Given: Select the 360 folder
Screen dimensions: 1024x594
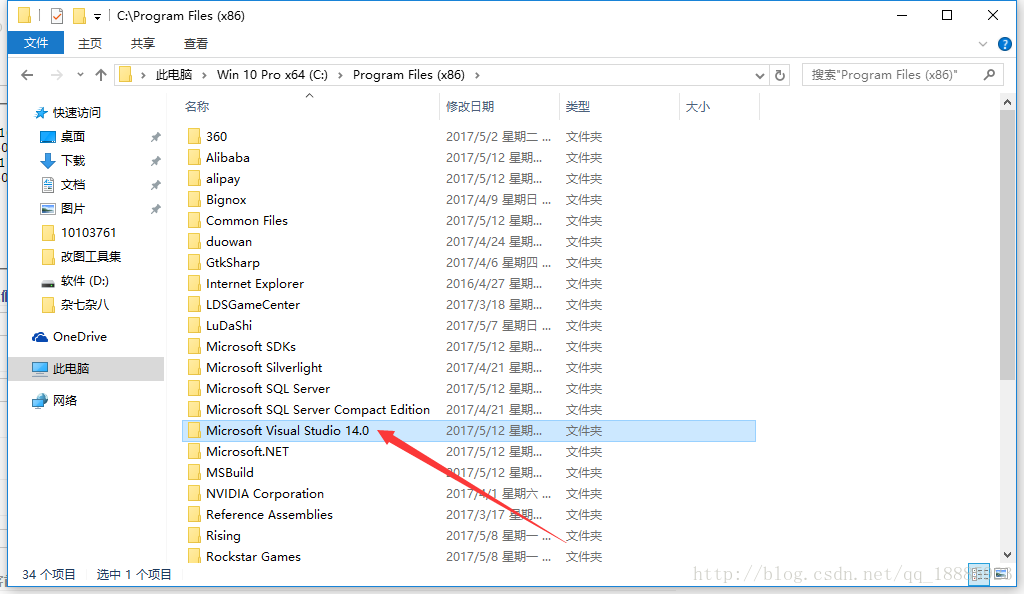Looking at the screenshot, I should click(x=216, y=136).
